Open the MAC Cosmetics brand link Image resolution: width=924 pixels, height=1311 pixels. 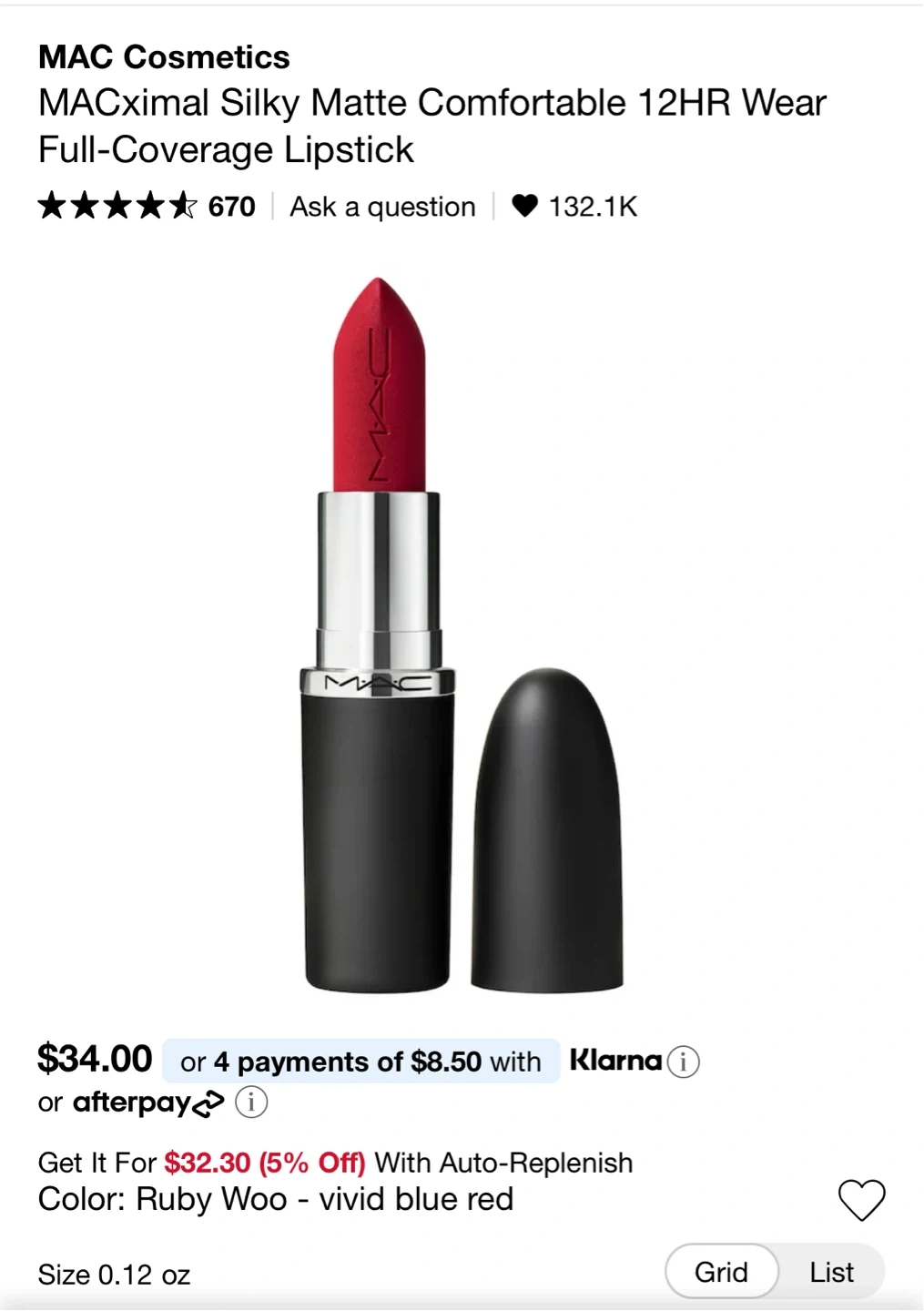164,57
